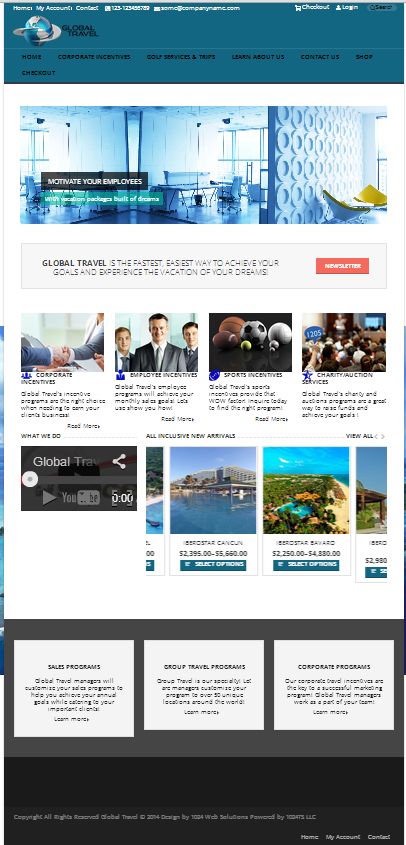This screenshot has height=845, width=406.
Task: Open the Iberostar Bavaro resort photo
Action: point(306,490)
